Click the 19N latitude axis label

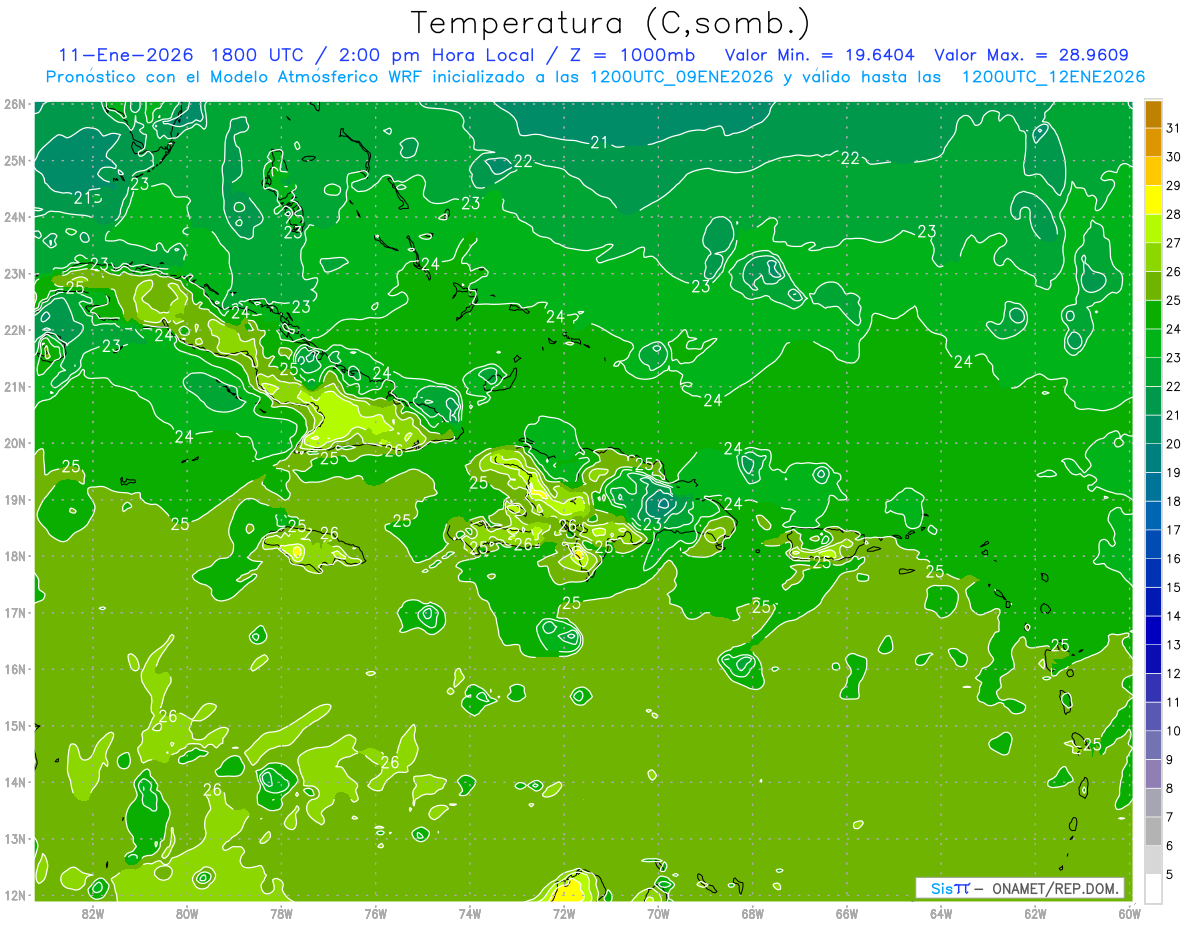15,499
